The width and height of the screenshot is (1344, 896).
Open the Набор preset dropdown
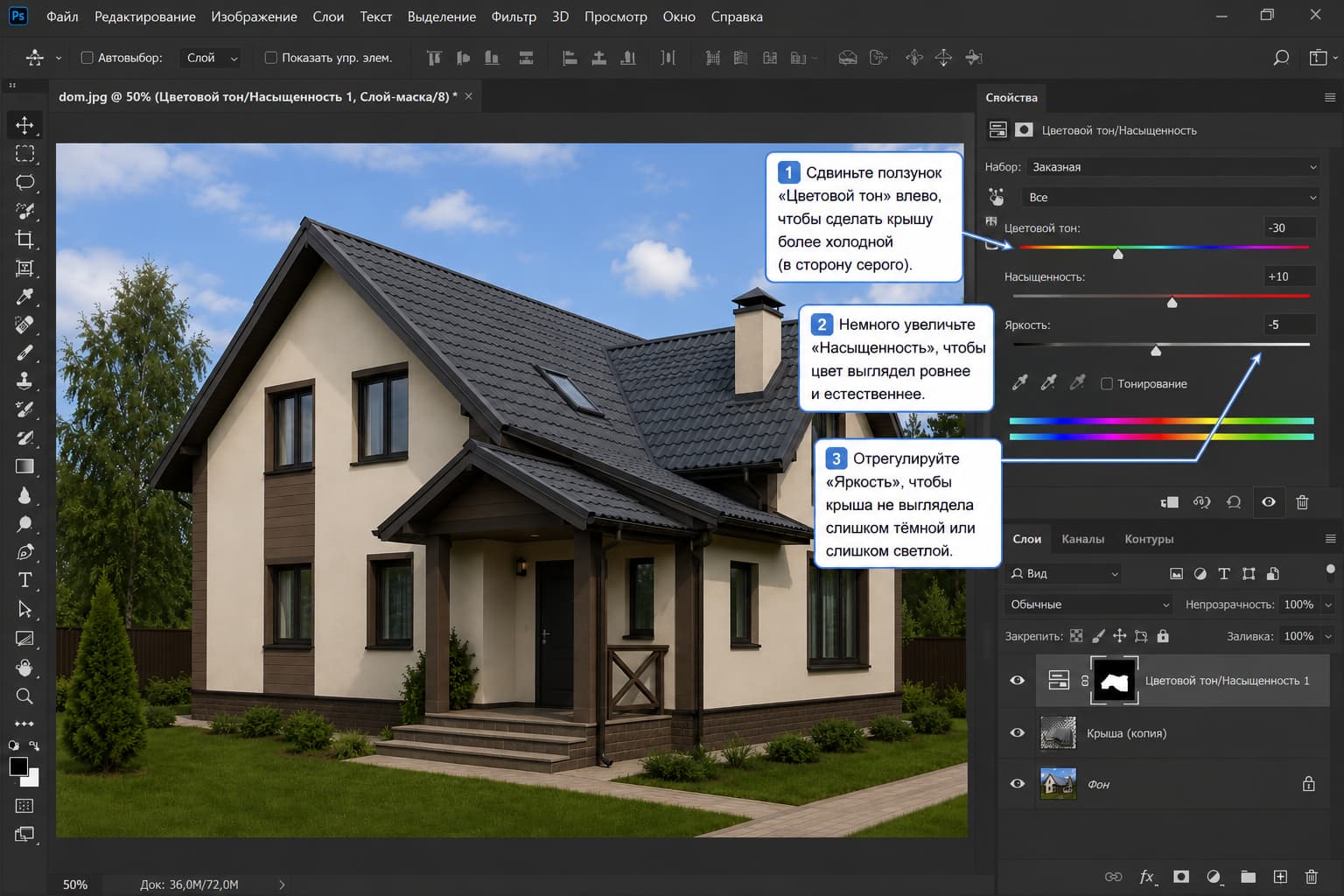[x=1172, y=166]
